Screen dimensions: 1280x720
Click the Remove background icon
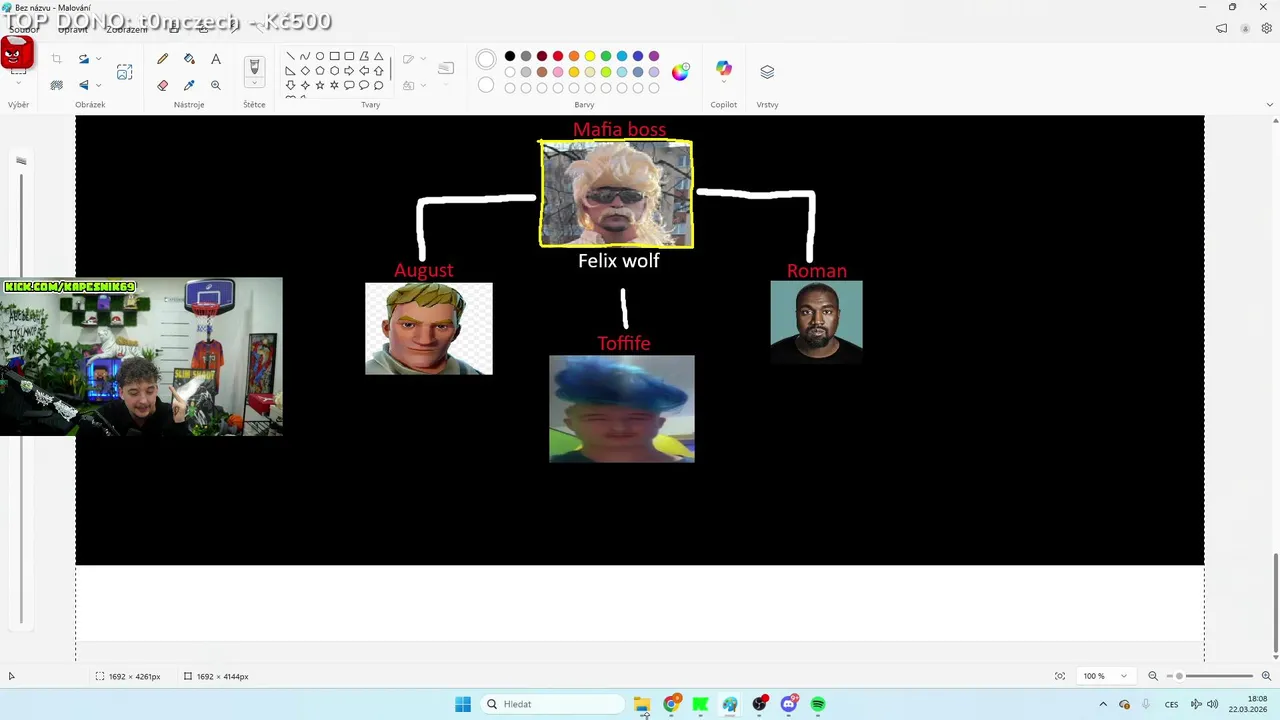57,85
